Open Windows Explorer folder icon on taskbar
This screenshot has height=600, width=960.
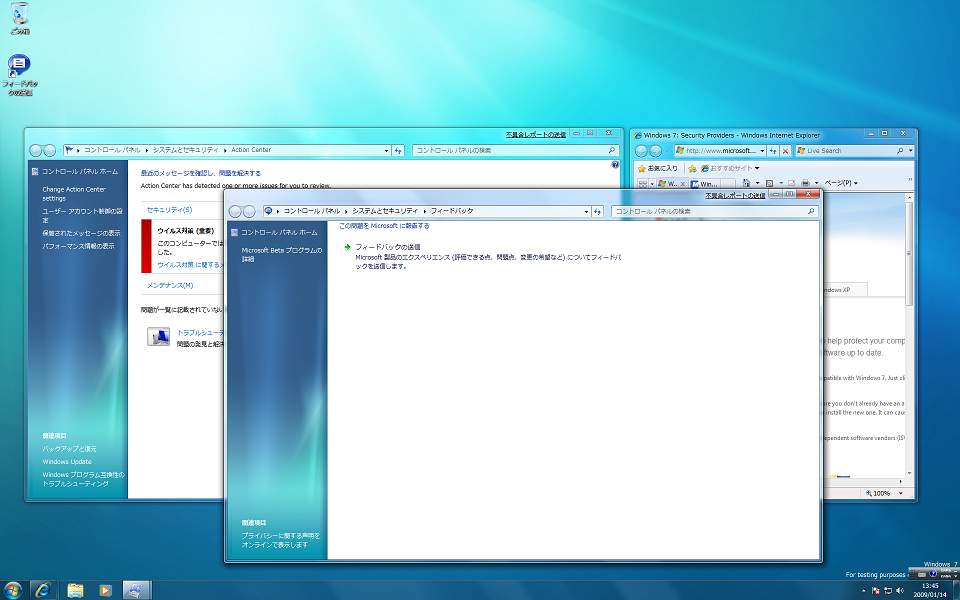coord(75,590)
